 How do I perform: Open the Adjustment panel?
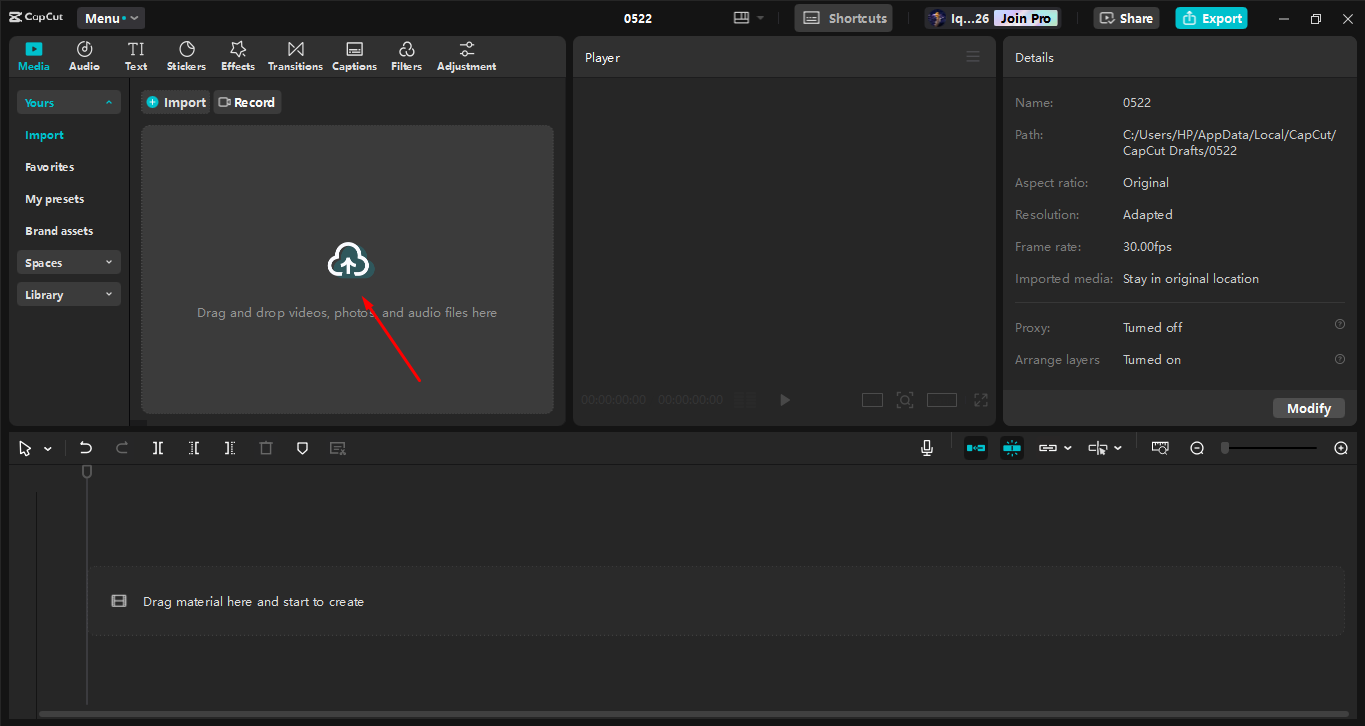[466, 55]
